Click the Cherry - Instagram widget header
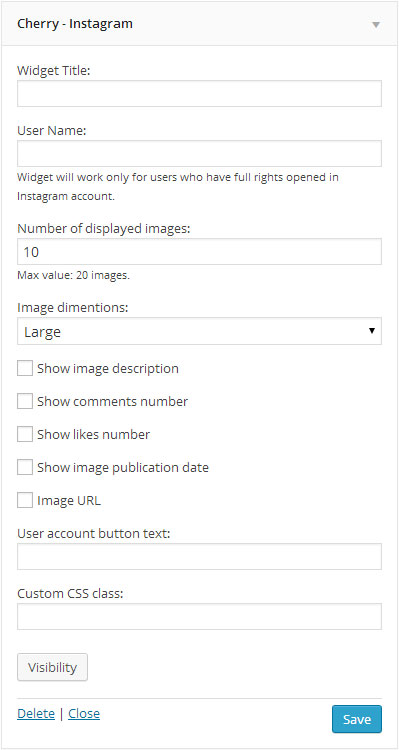 200,24
